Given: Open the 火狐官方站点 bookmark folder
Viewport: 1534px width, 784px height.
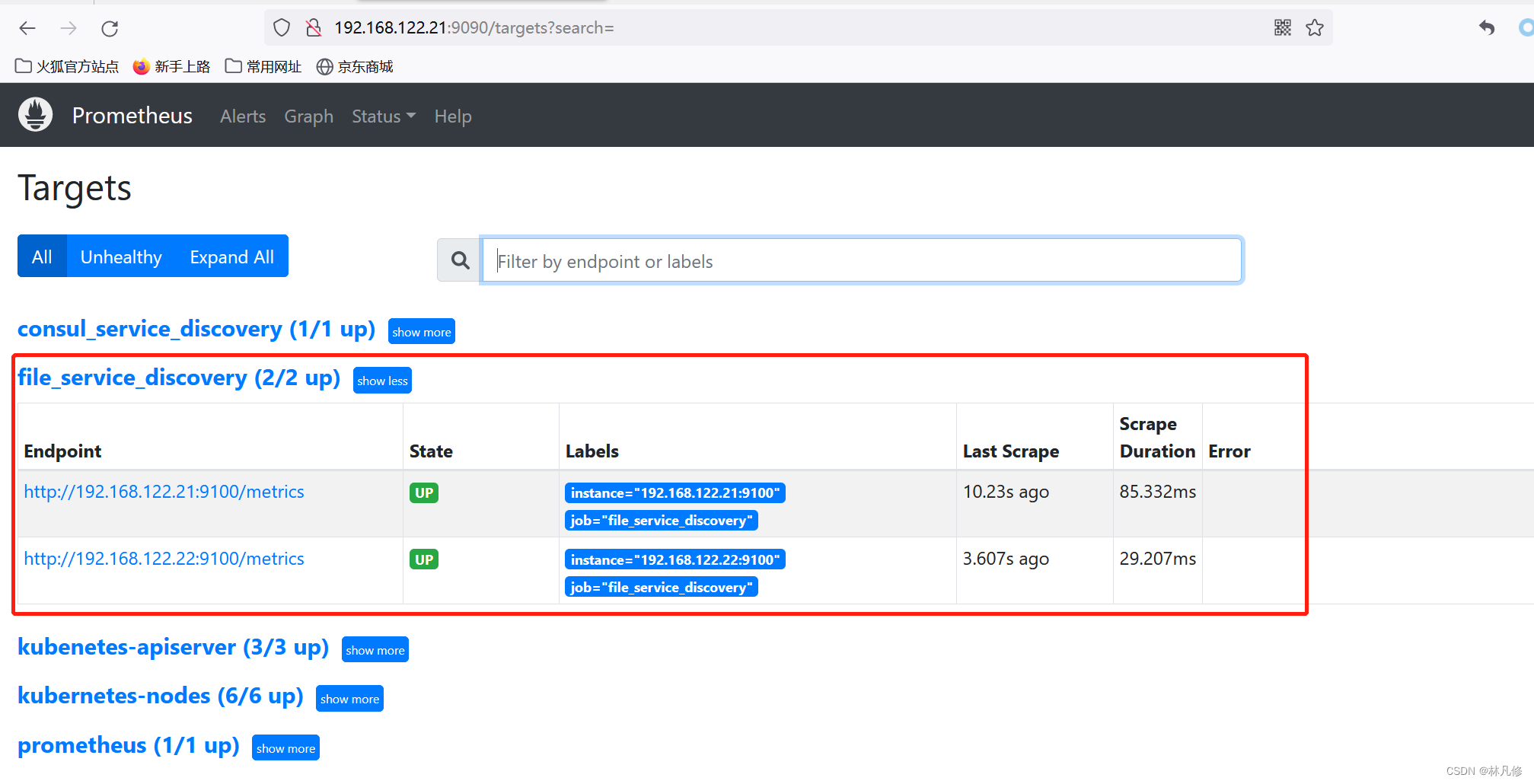Looking at the screenshot, I should pyautogui.click(x=67, y=67).
